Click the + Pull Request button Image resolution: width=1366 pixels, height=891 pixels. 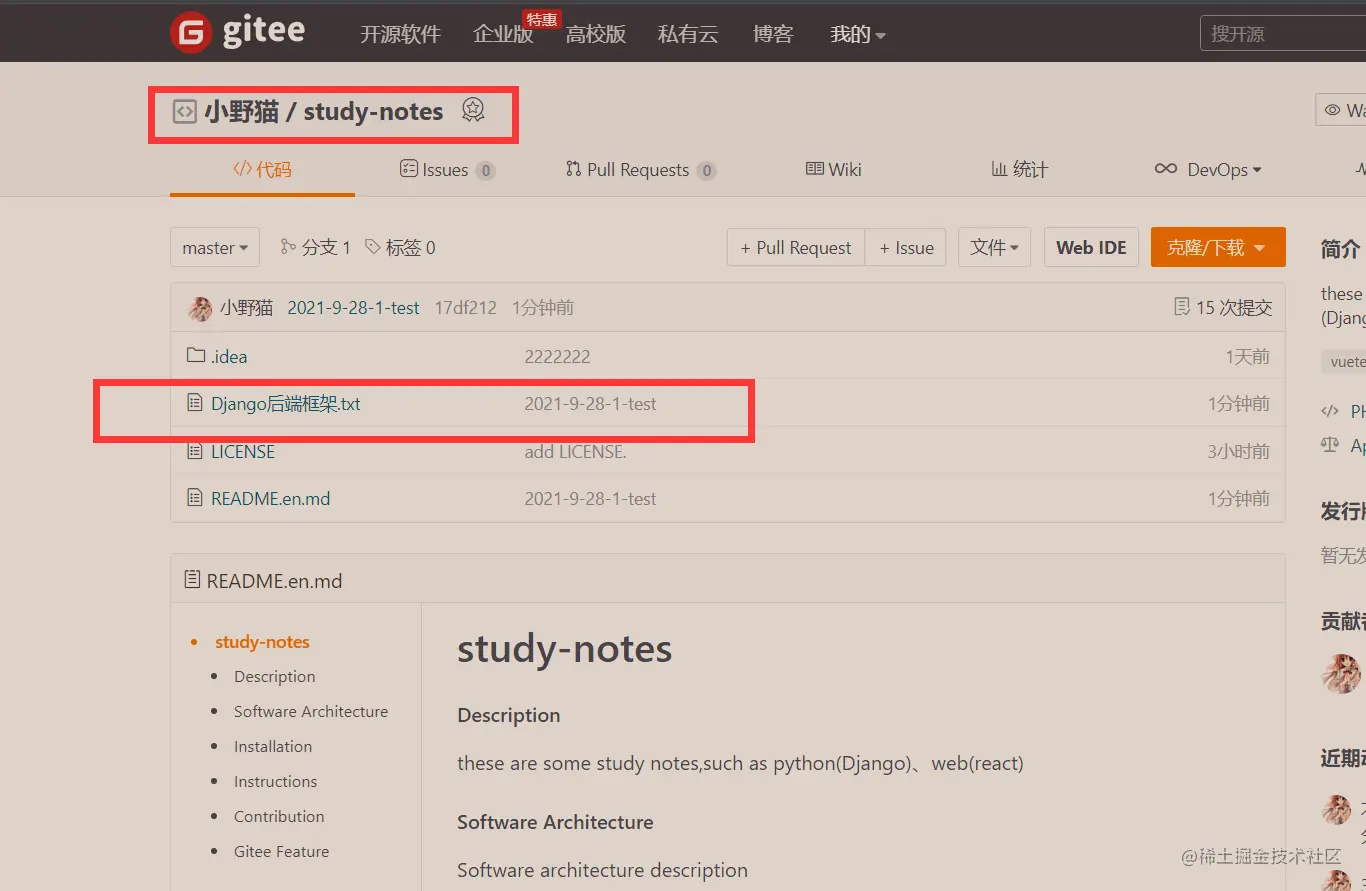(796, 247)
